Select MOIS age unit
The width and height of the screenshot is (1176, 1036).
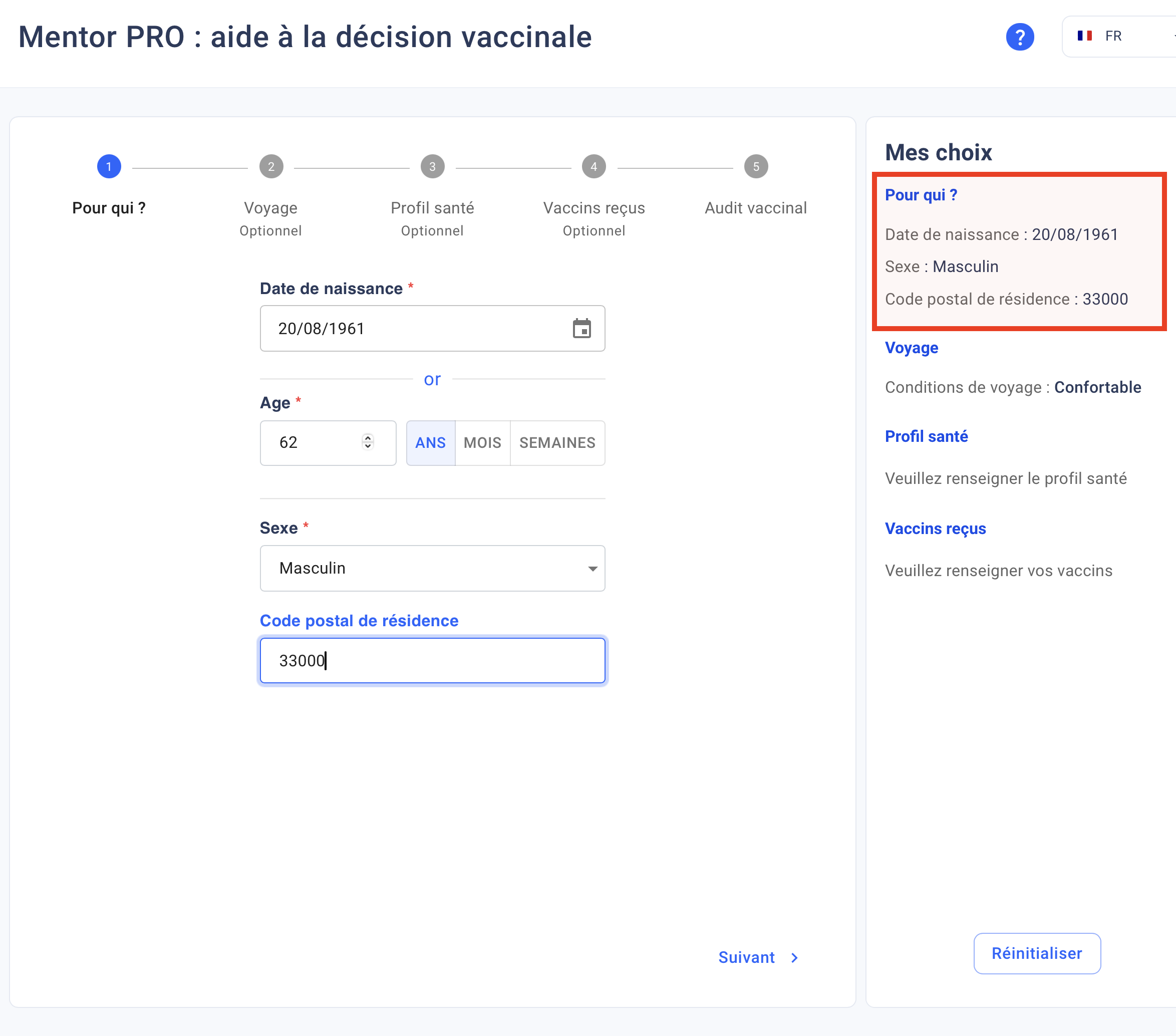(x=482, y=442)
